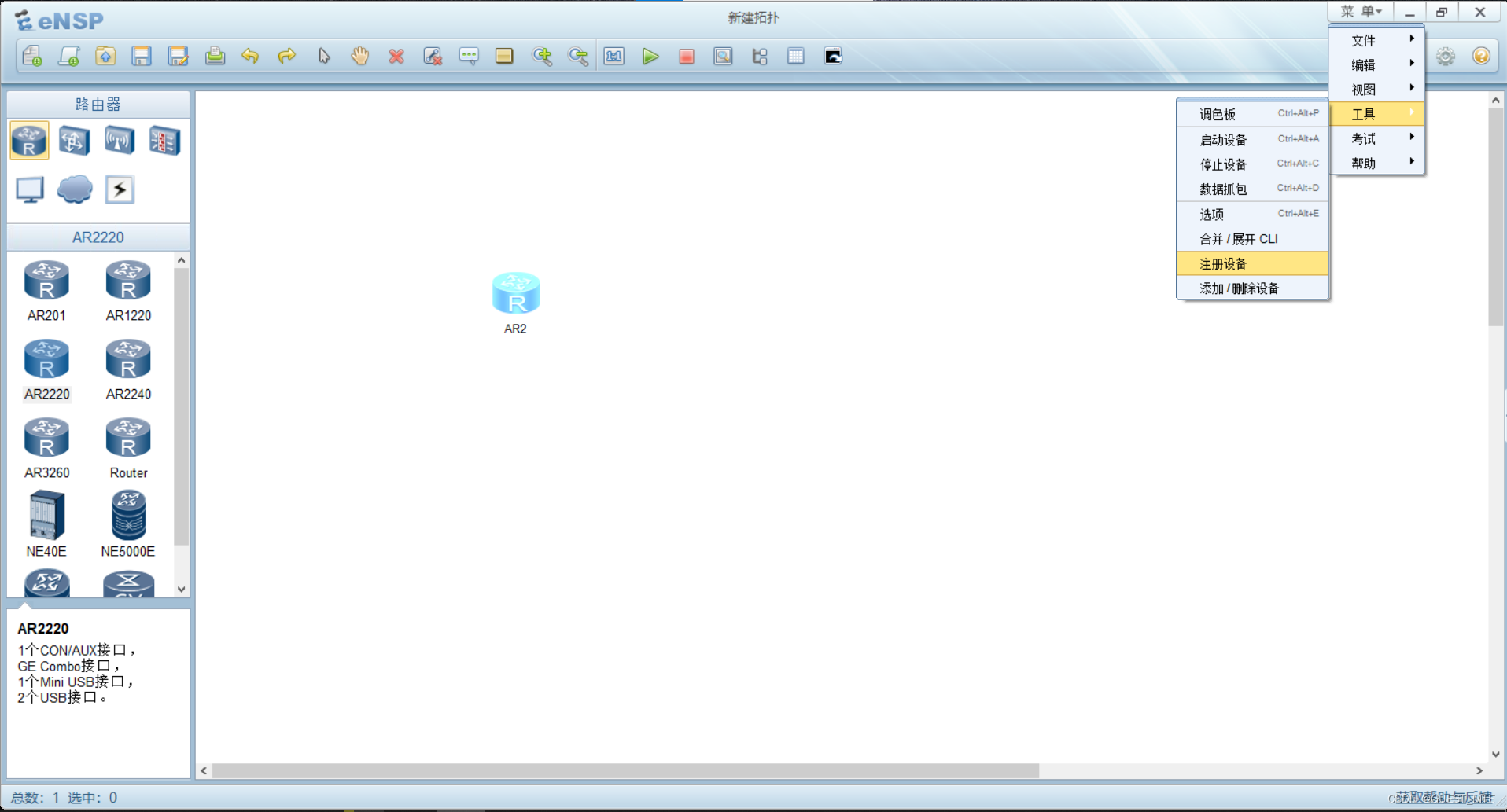This screenshot has height=812, width=1507.
Task: Expand the 帮助 submenu
Action: (1377, 163)
